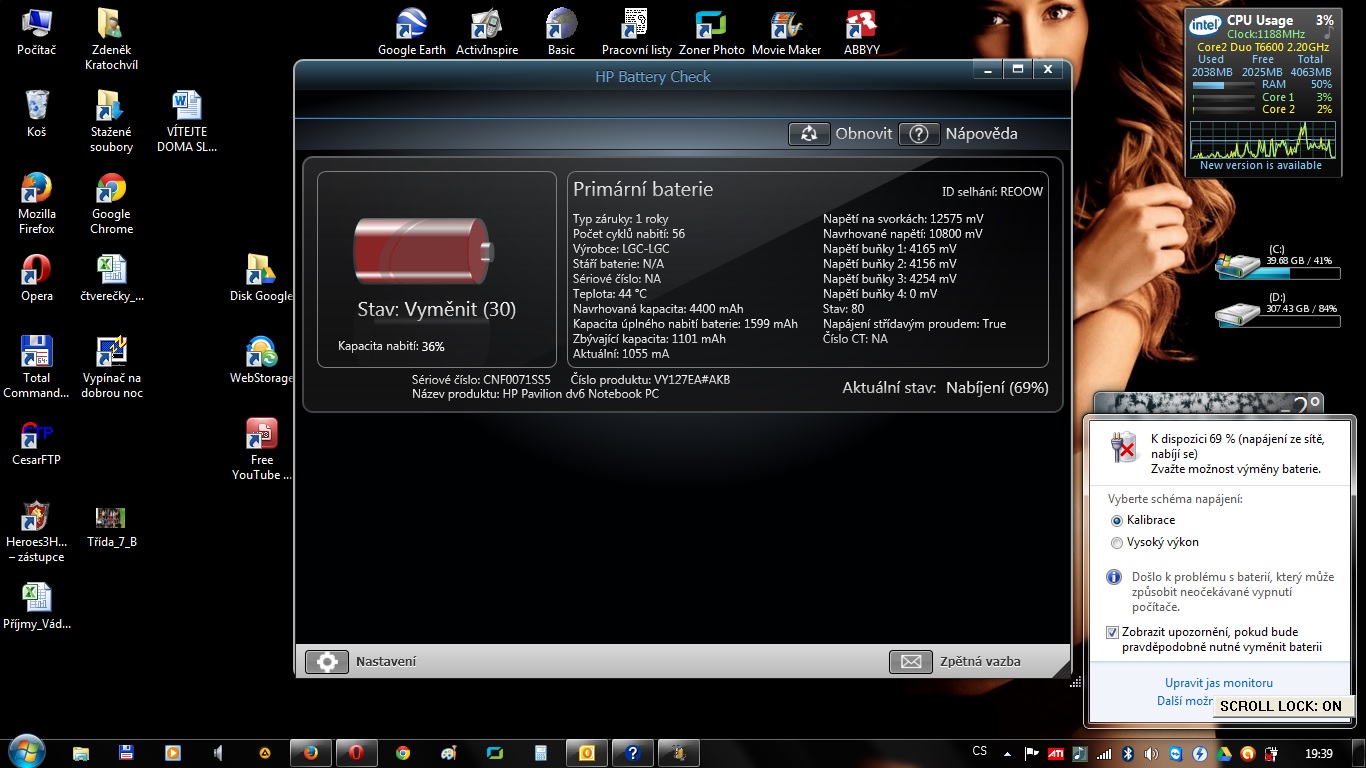Click the Obnovit refresh button
Image resolution: width=1366 pixels, height=768 pixels.
click(809, 134)
